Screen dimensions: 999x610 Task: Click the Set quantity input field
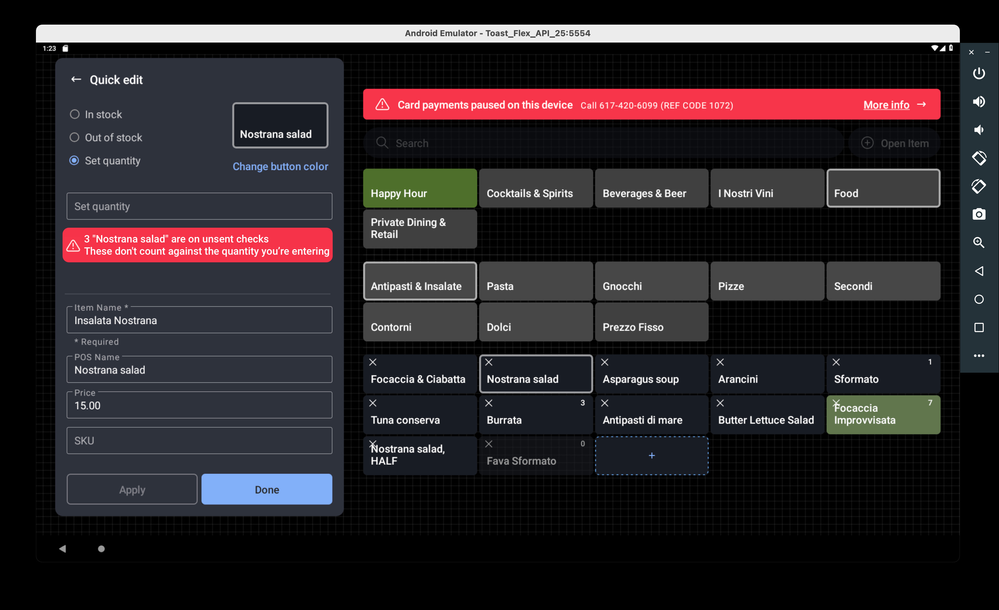point(199,207)
